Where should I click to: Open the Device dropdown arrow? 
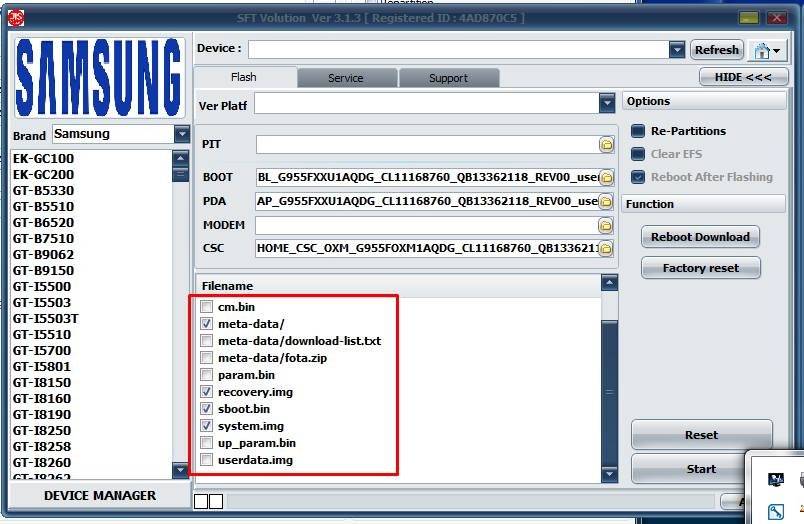677,50
